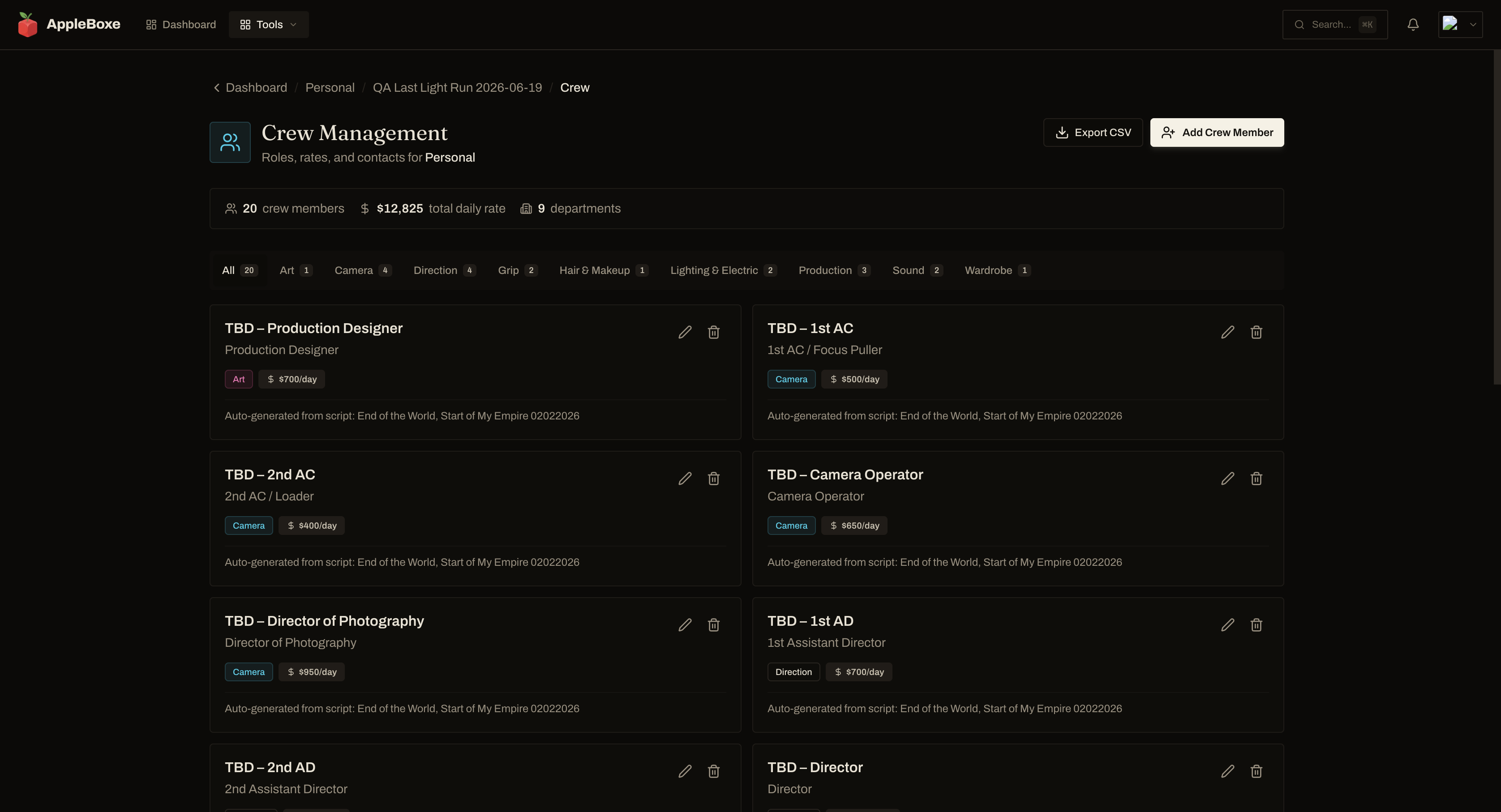Click the $950/day rate on Director of Photography
Screen dimensions: 1501x812
coord(311,671)
